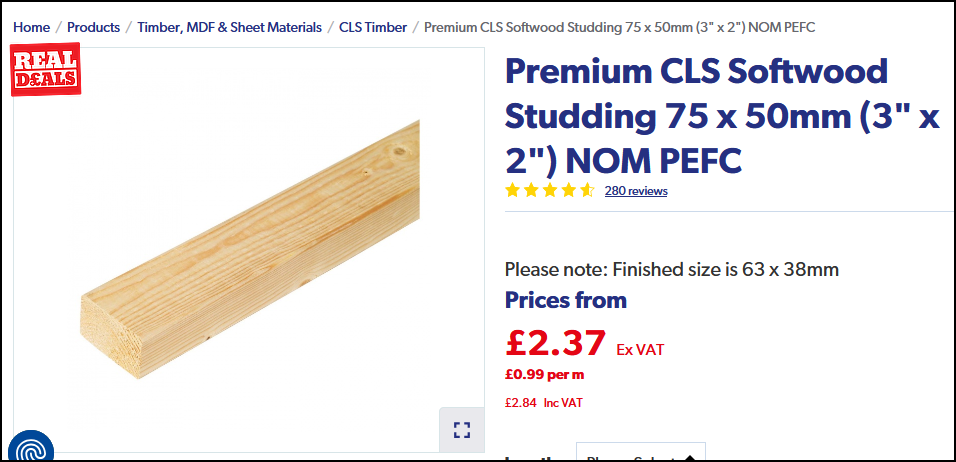Click the Prices from heading
The width and height of the screenshot is (956, 462).
click(x=566, y=300)
